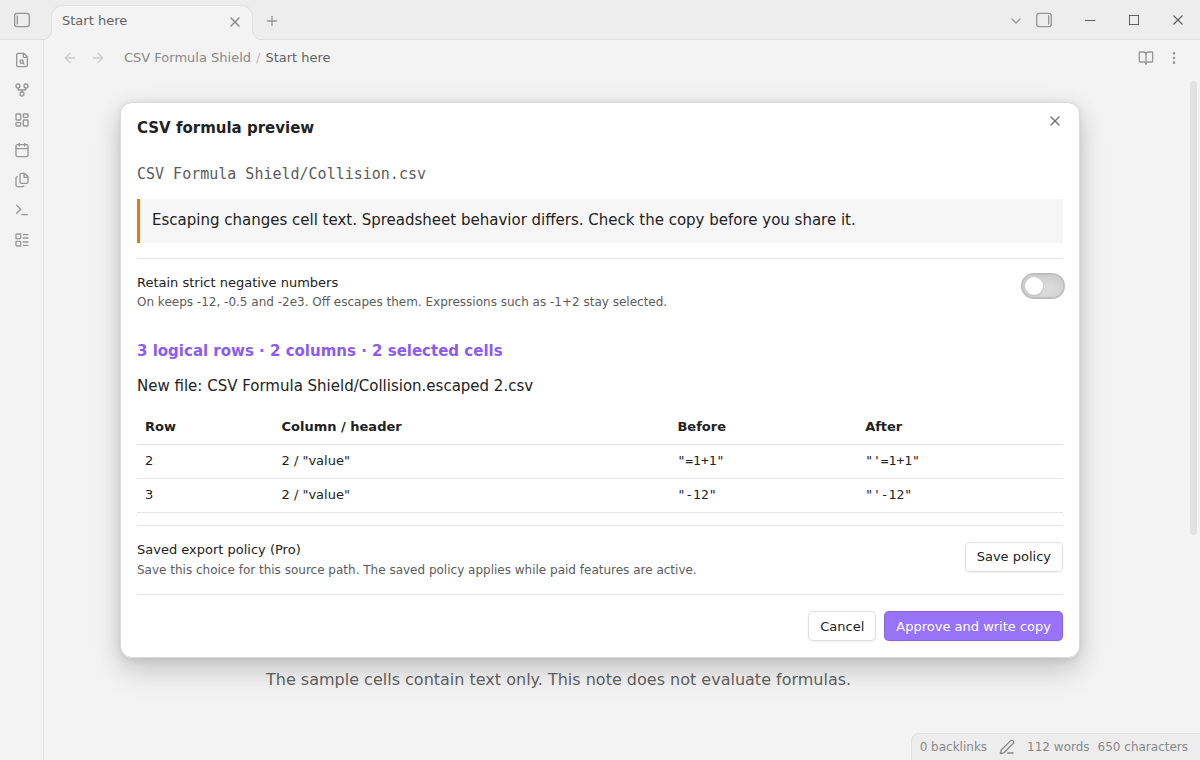Click the escaping warning callout text
This screenshot has width=1200, height=760.
[503, 220]
